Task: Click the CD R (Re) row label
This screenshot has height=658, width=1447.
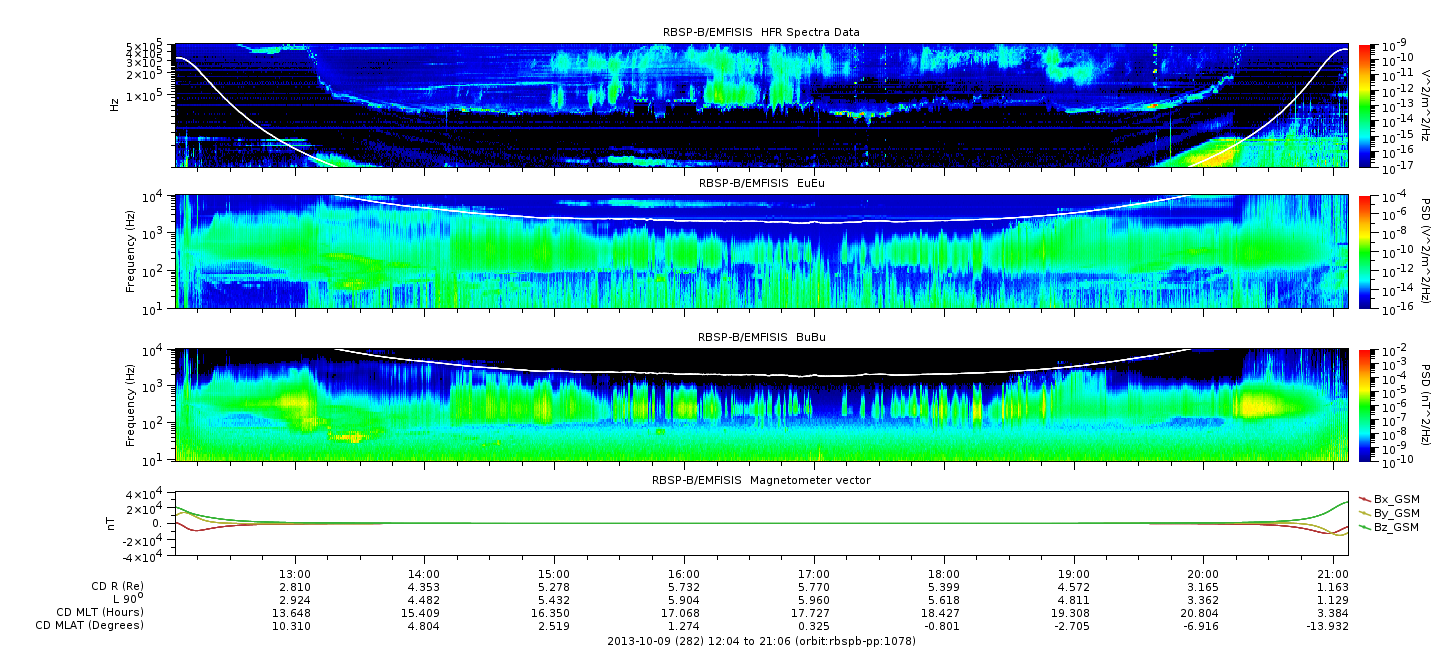Action: (111, 586)
